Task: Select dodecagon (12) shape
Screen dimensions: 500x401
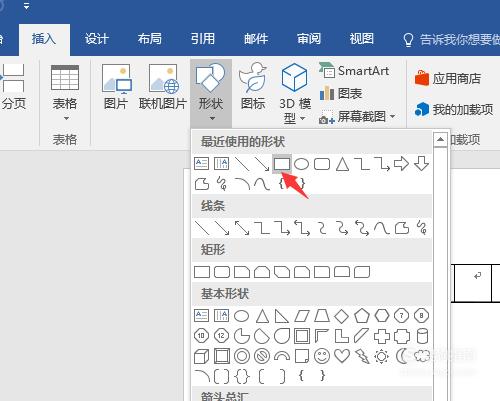Action: tap(221, 336)
